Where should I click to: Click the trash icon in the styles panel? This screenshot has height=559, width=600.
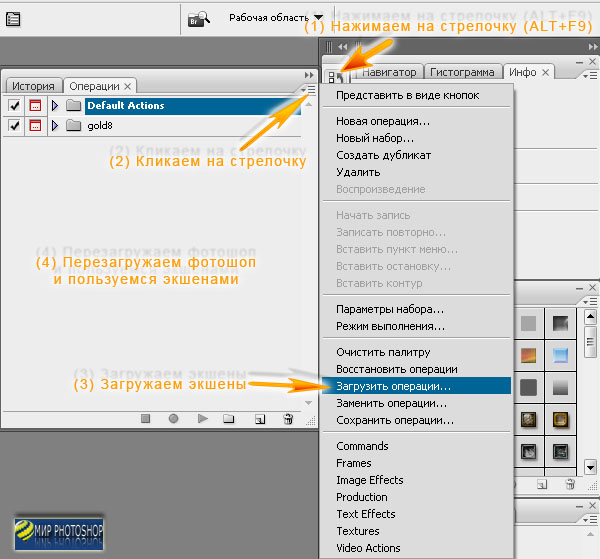[x=570, y=484]
